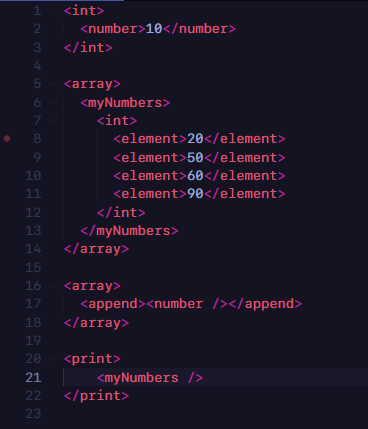Fold the <print> block at line 20

click(54, 359)
